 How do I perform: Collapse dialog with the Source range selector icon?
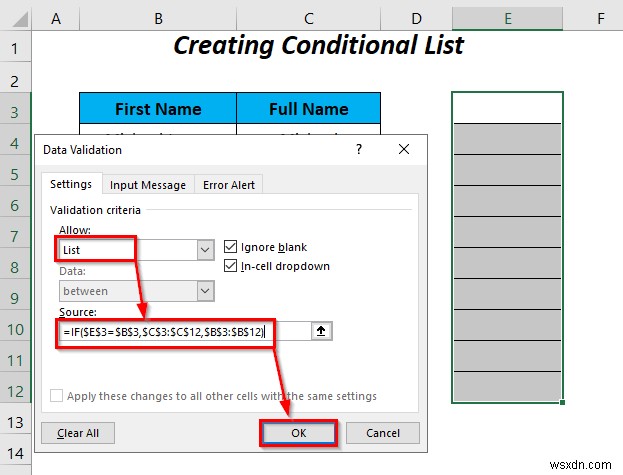pos(321,331)
